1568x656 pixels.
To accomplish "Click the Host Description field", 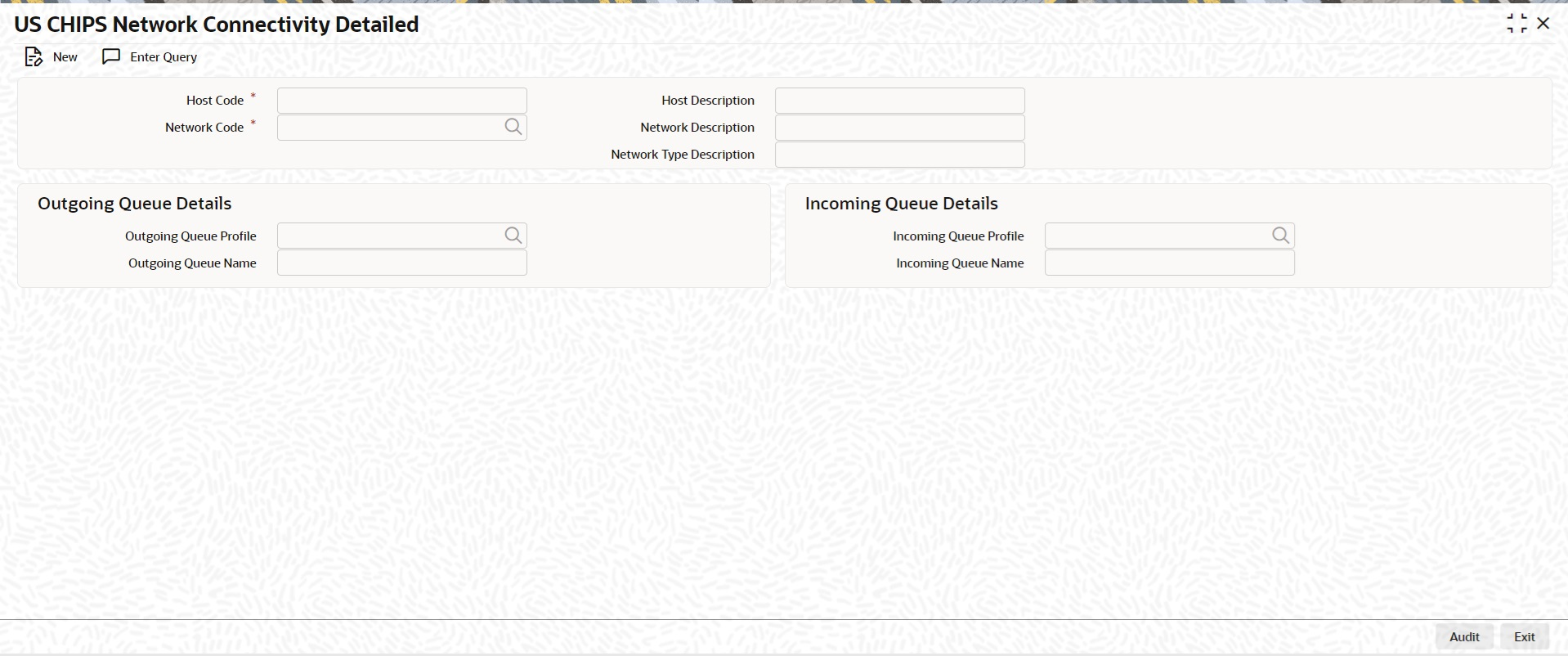I will 900,101.
